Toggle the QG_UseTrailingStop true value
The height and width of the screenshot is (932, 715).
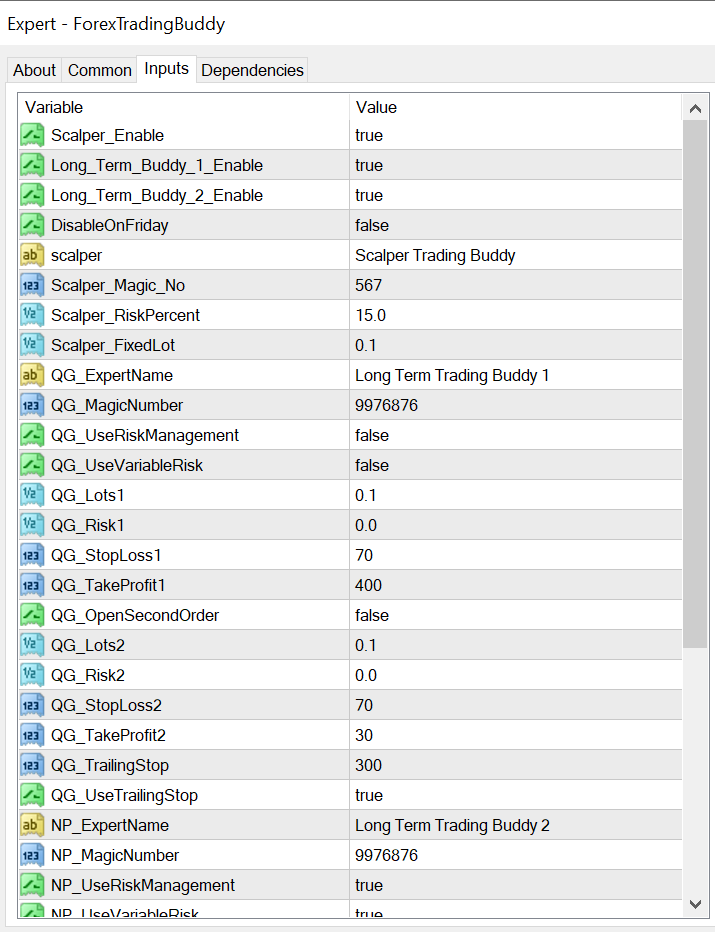[369, 795]
